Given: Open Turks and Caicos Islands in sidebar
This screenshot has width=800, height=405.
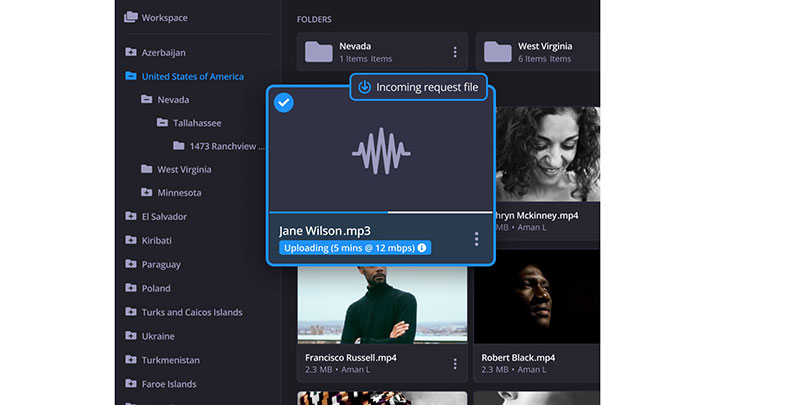Looking at the screenshot, I should click(192, 312).
